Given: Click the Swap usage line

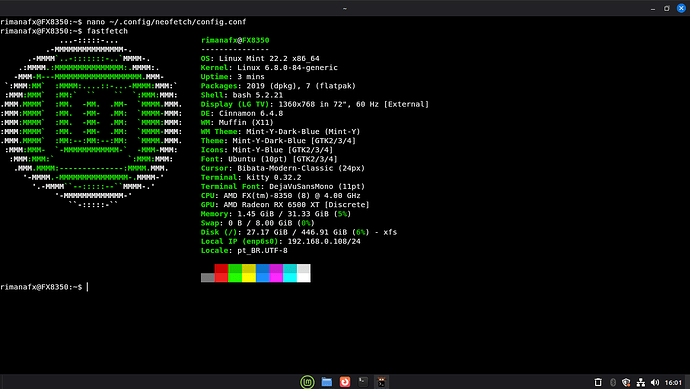Looking at the screenshot, I should [258, 223].
